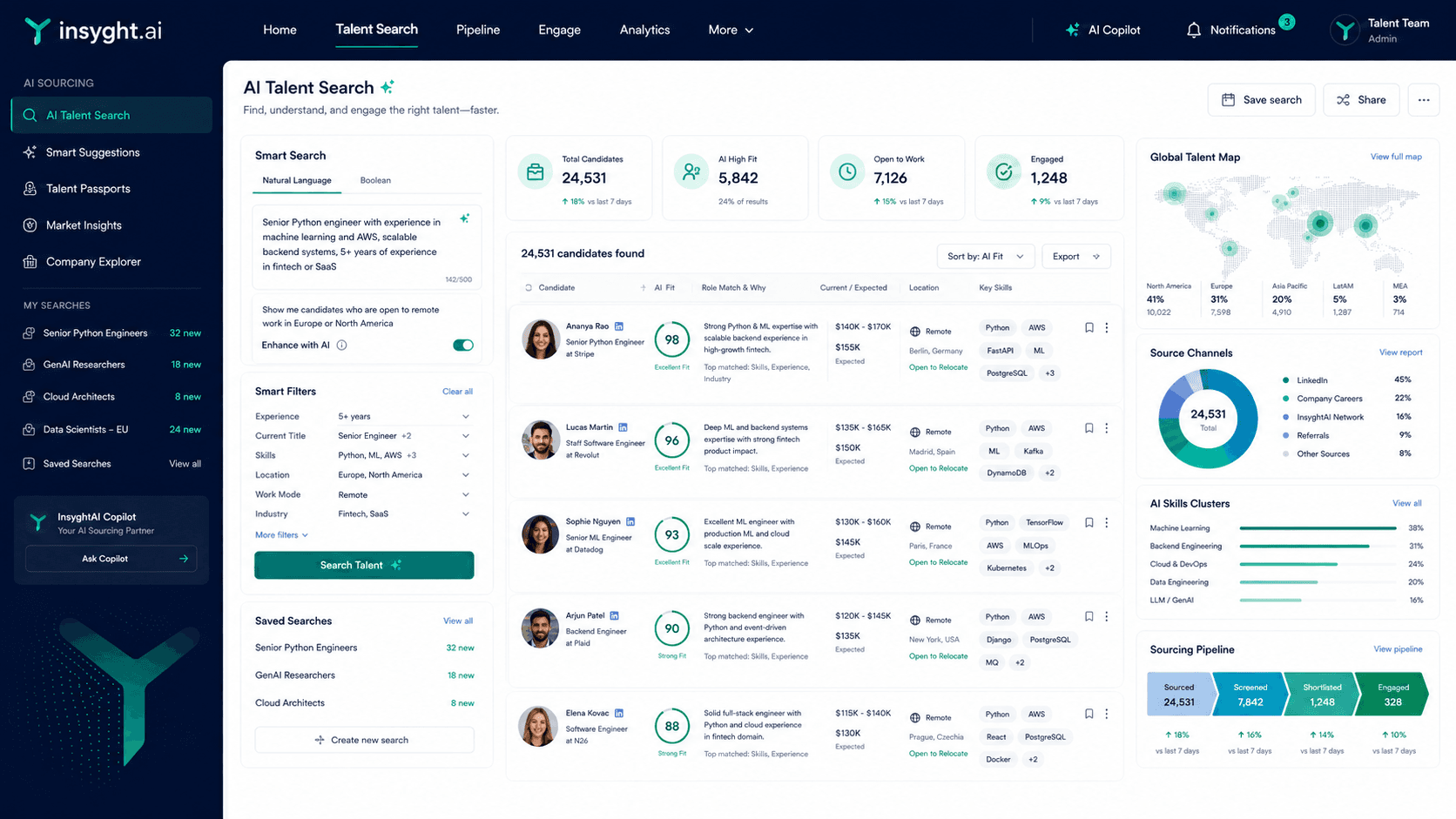Image resolution: width=1456 pixels, height=819 pixels.
Task: Click the Search Talent button
Action: click(x=364, y=565)
